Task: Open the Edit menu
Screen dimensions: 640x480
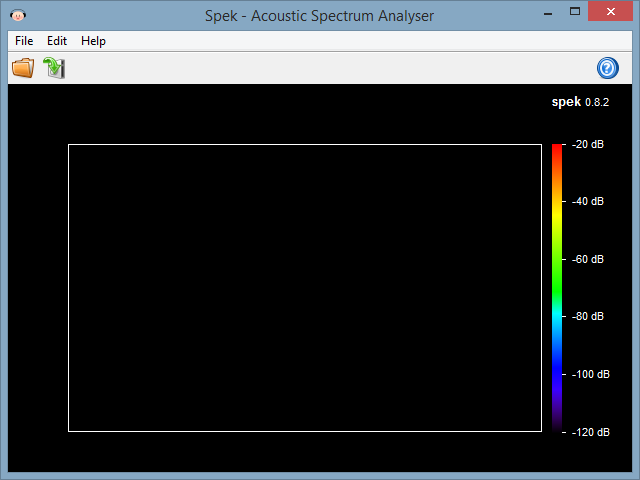Action: coord(57,41)
